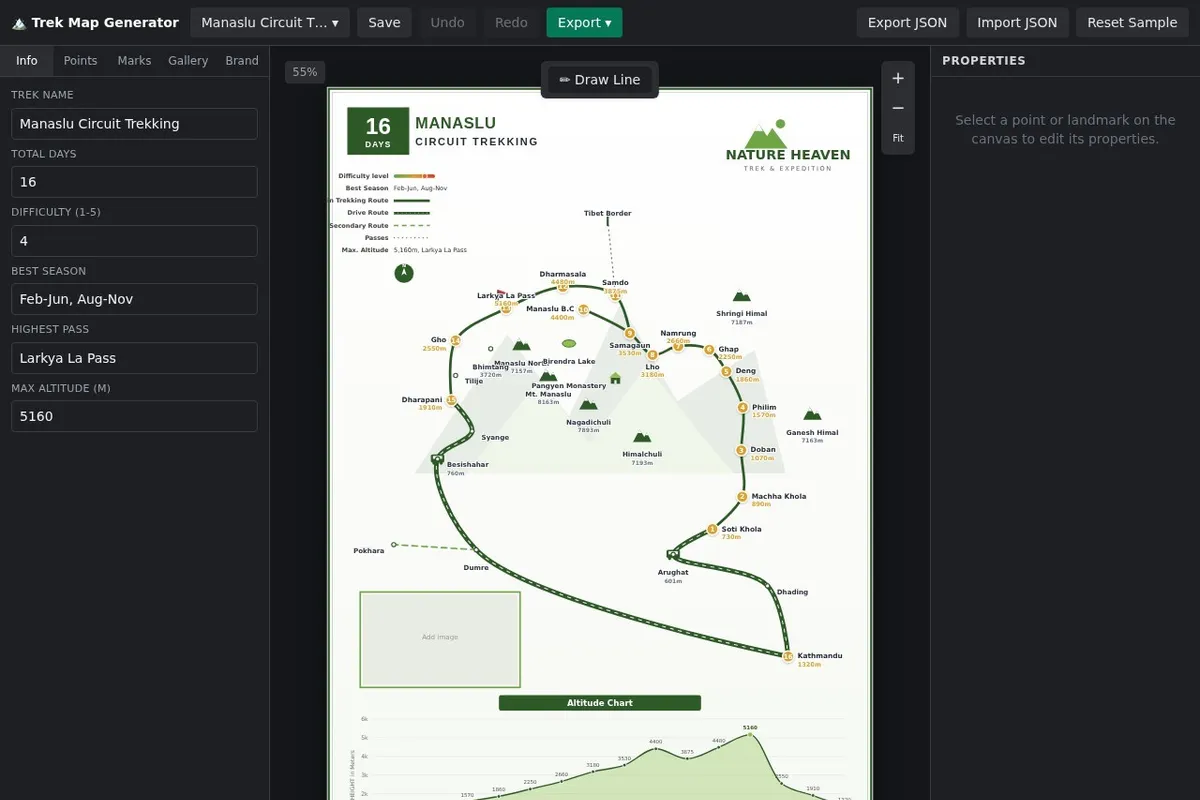Select the Dharapani route point

451,400
